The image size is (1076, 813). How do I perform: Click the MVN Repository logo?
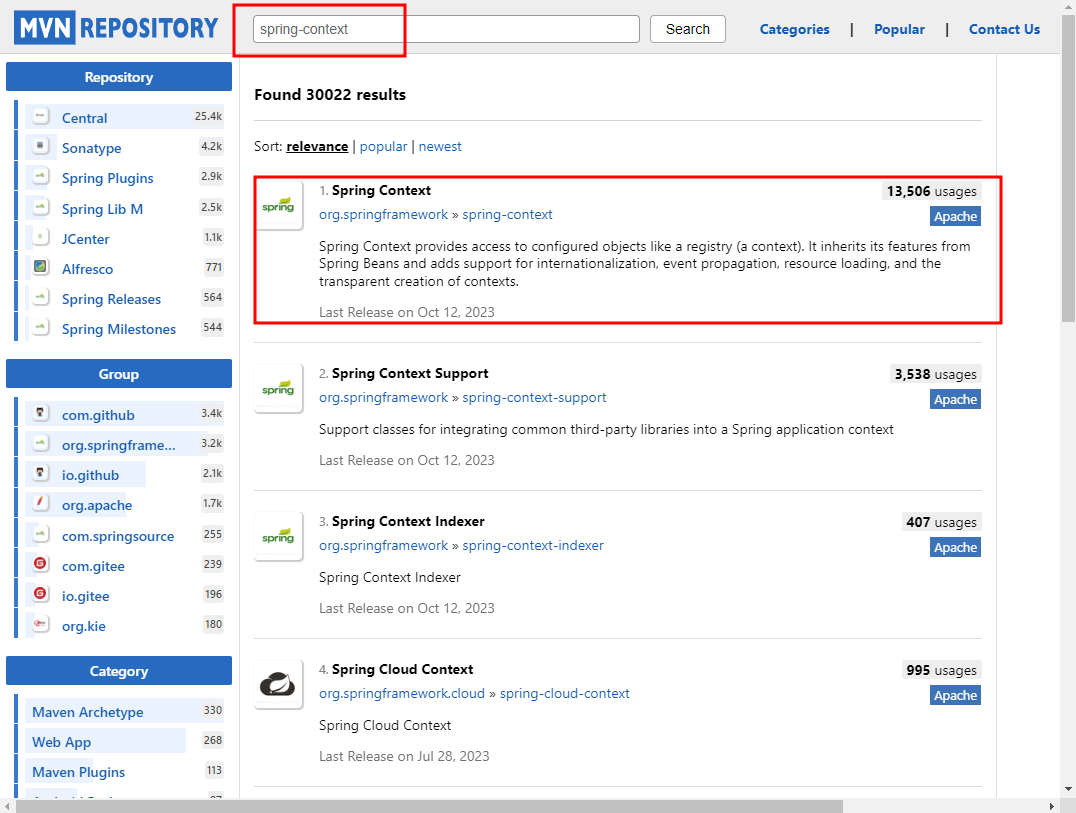pyautogui.click(x=116, y=28)
